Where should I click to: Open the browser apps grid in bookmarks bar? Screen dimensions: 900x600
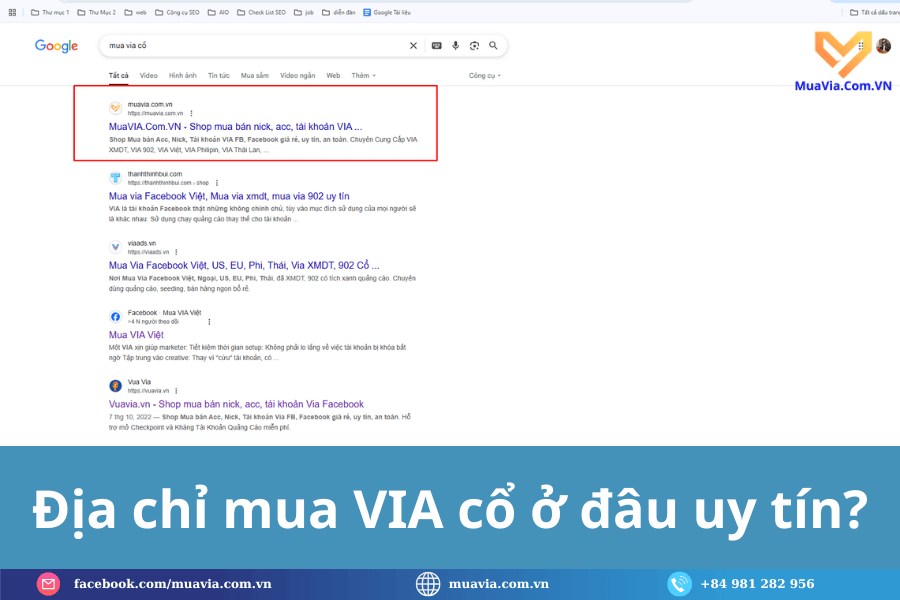pyautogui.click(x=12, y=12)
